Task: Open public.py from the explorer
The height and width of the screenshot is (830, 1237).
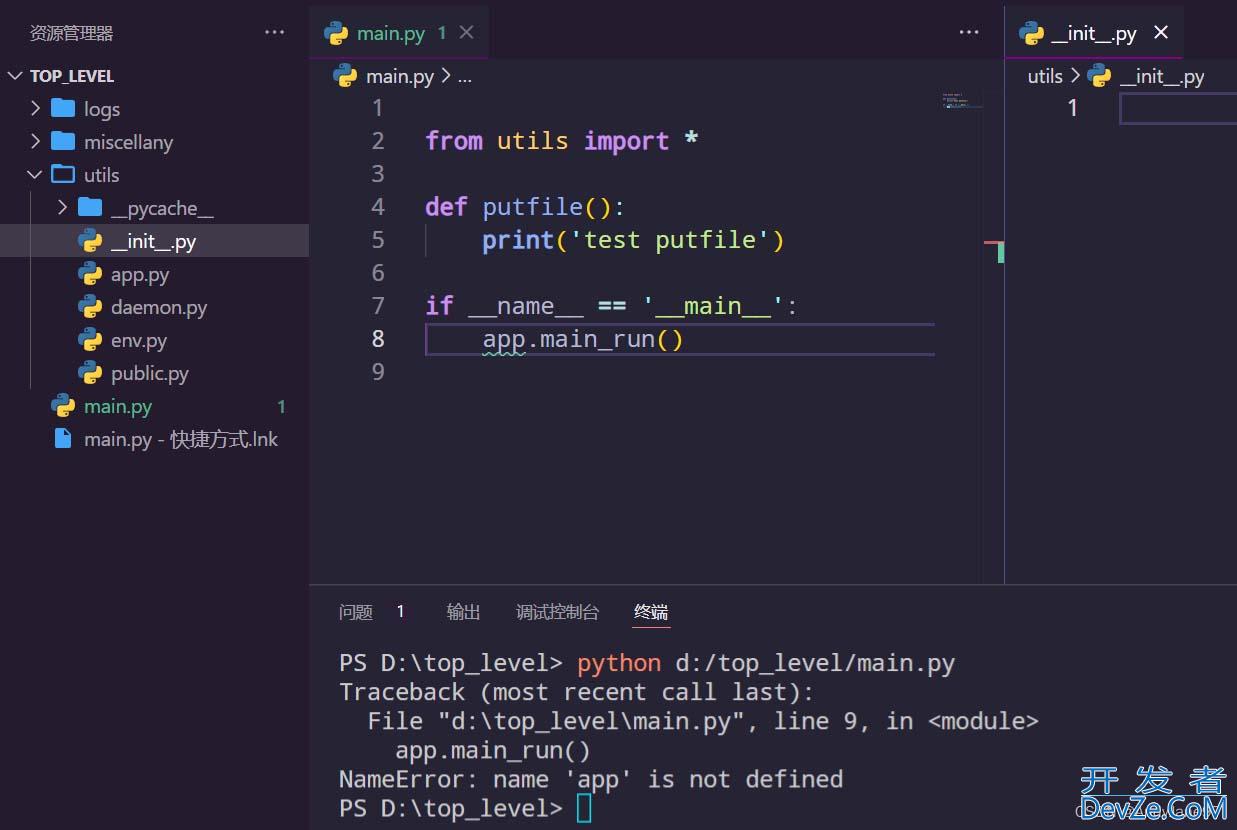Action: 154,373
